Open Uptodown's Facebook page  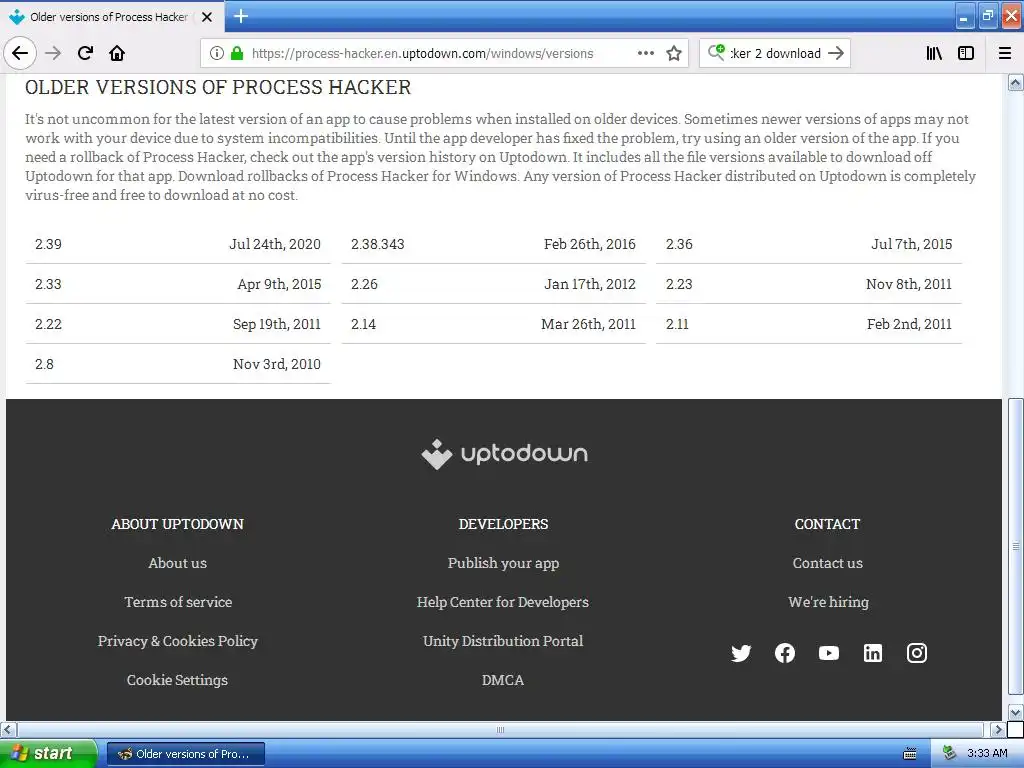click(785, 653)
